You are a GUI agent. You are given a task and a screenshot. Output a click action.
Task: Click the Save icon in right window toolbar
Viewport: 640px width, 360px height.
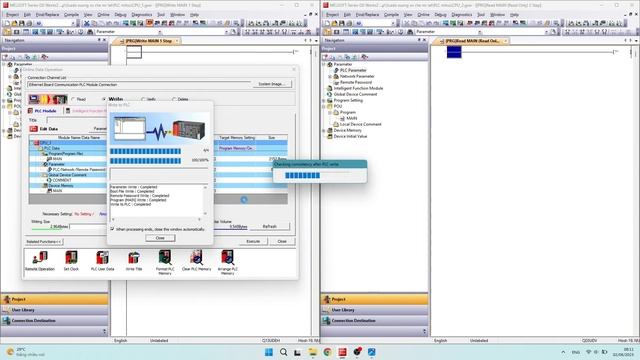342,23
